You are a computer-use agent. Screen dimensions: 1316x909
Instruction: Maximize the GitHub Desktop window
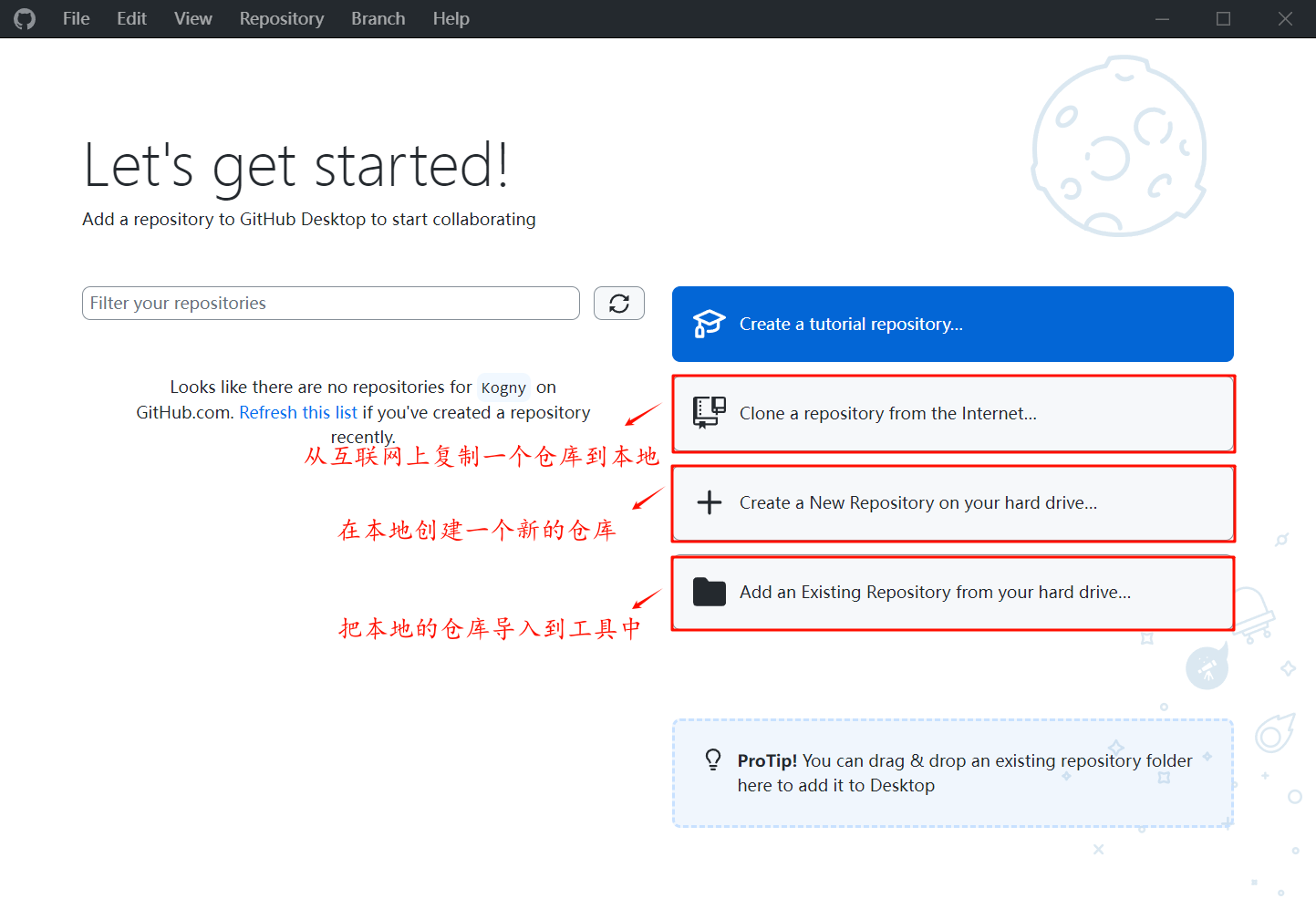1223,19
